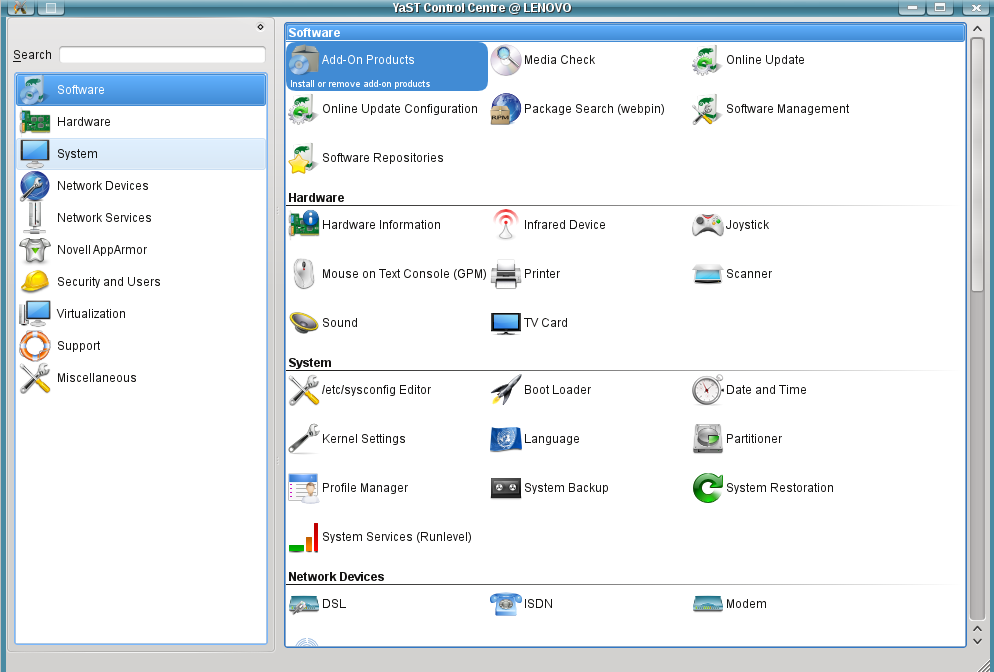This screenshot has width=994, height=672.
Task: Click 'Install or remove add-on products' description
Action: [360, 84]
